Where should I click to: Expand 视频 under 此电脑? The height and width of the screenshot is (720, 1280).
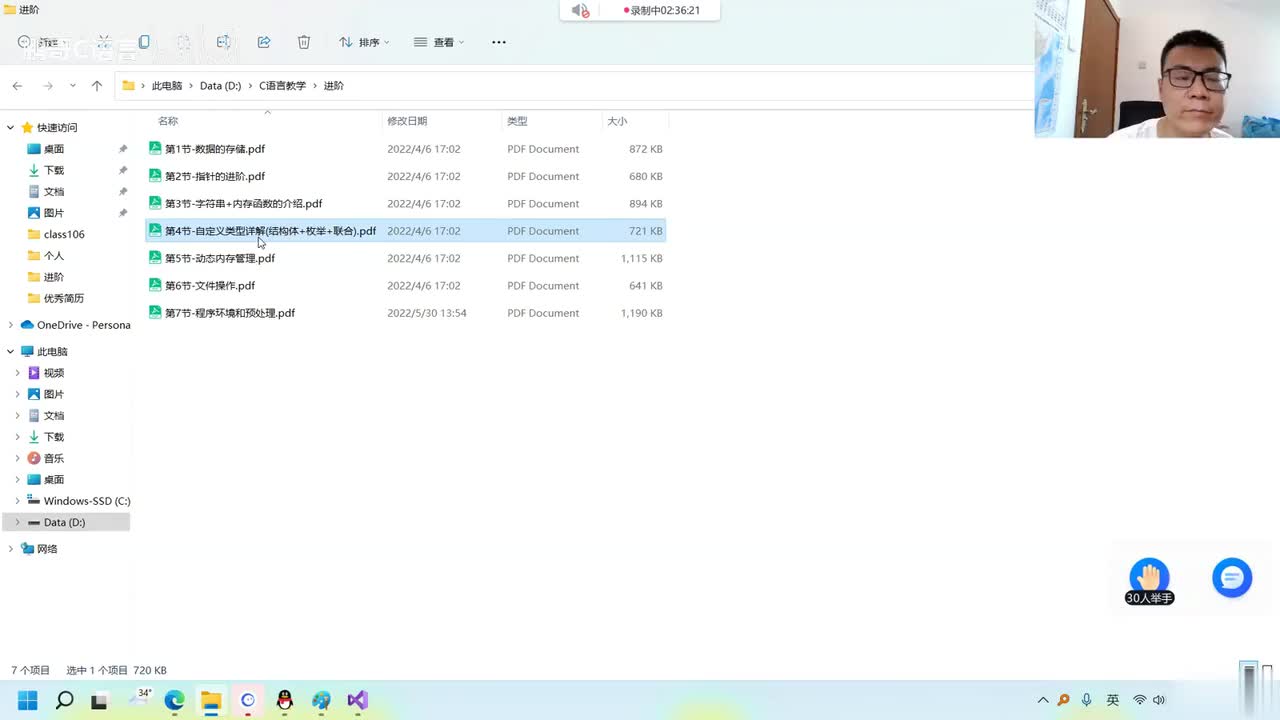tap(17, 373)
